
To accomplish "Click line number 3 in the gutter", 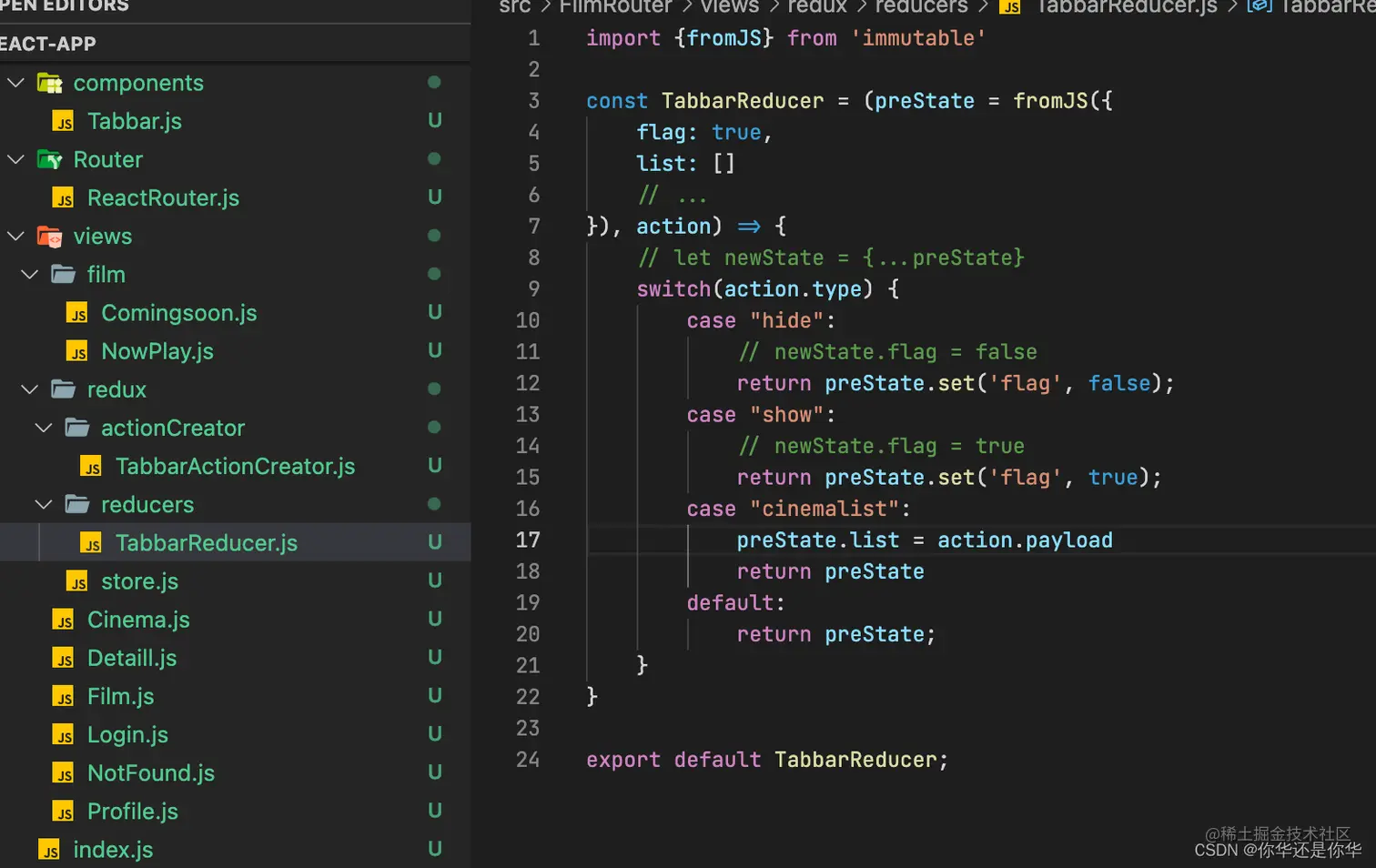I will coord(534,100).
